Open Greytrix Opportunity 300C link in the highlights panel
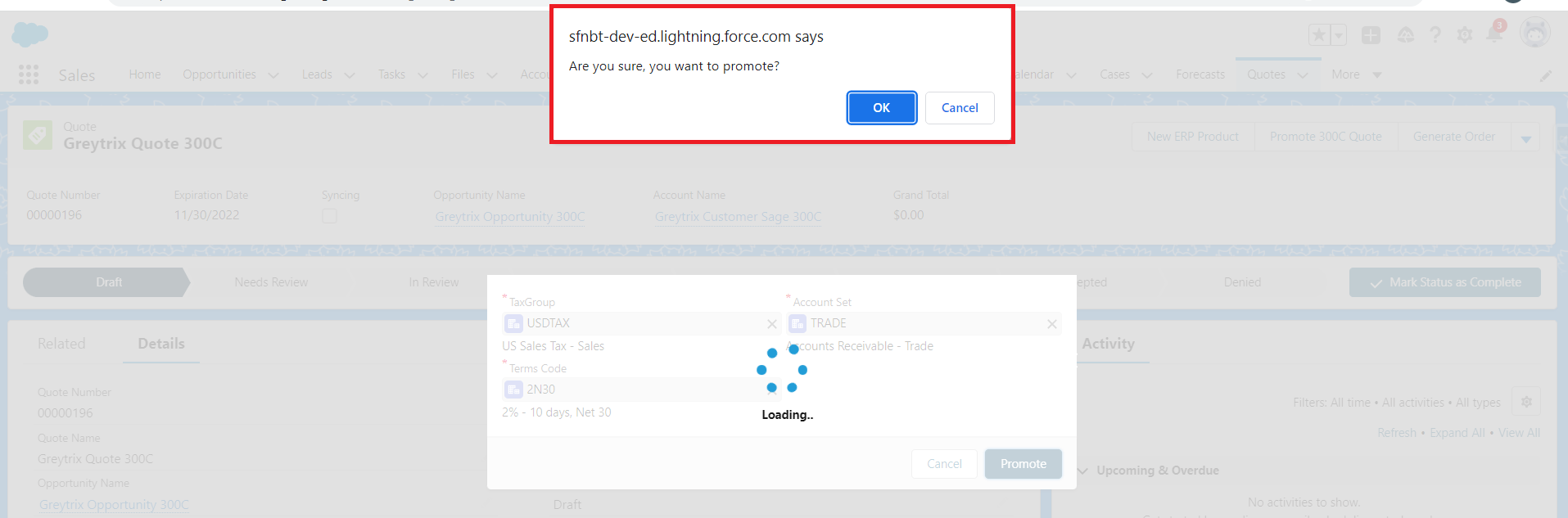The image size is (1568, 518). [510, 217]
